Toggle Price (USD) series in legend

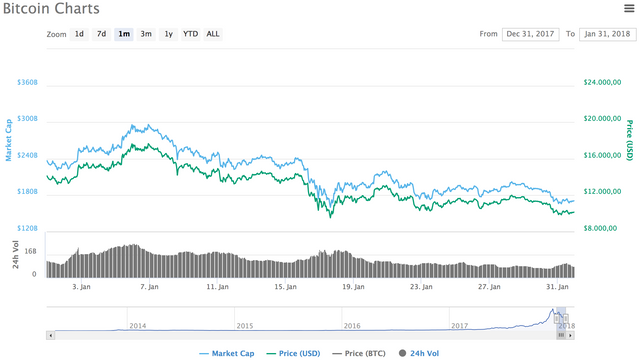tap(293, 353)
